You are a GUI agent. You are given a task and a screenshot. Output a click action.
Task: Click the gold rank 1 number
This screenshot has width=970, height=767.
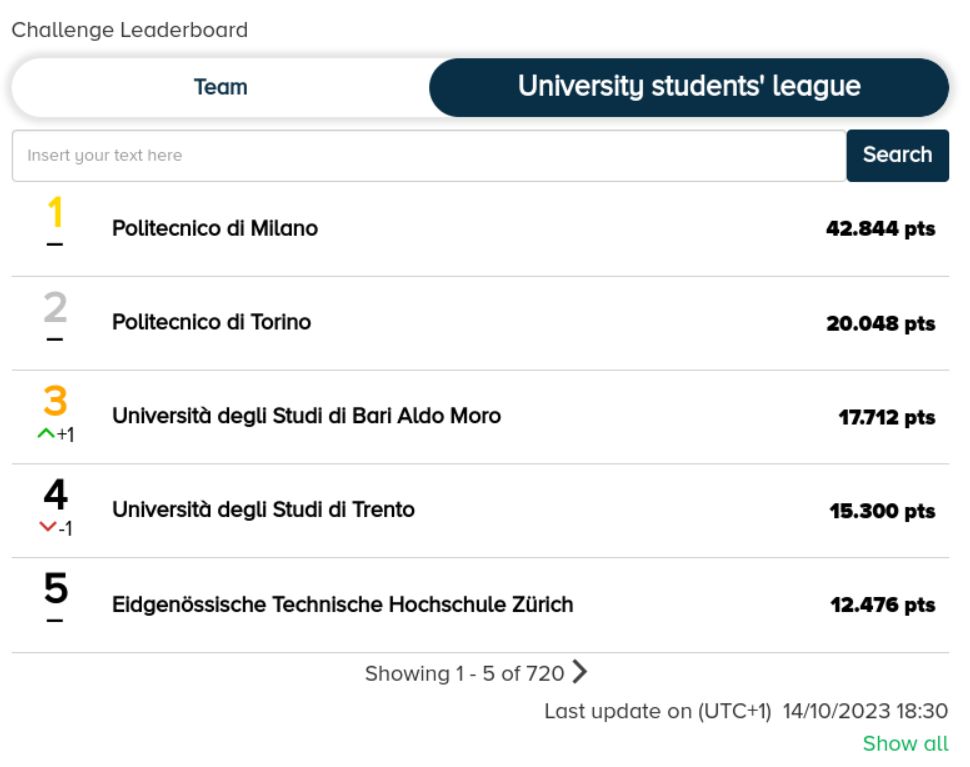tap(55, 212)
